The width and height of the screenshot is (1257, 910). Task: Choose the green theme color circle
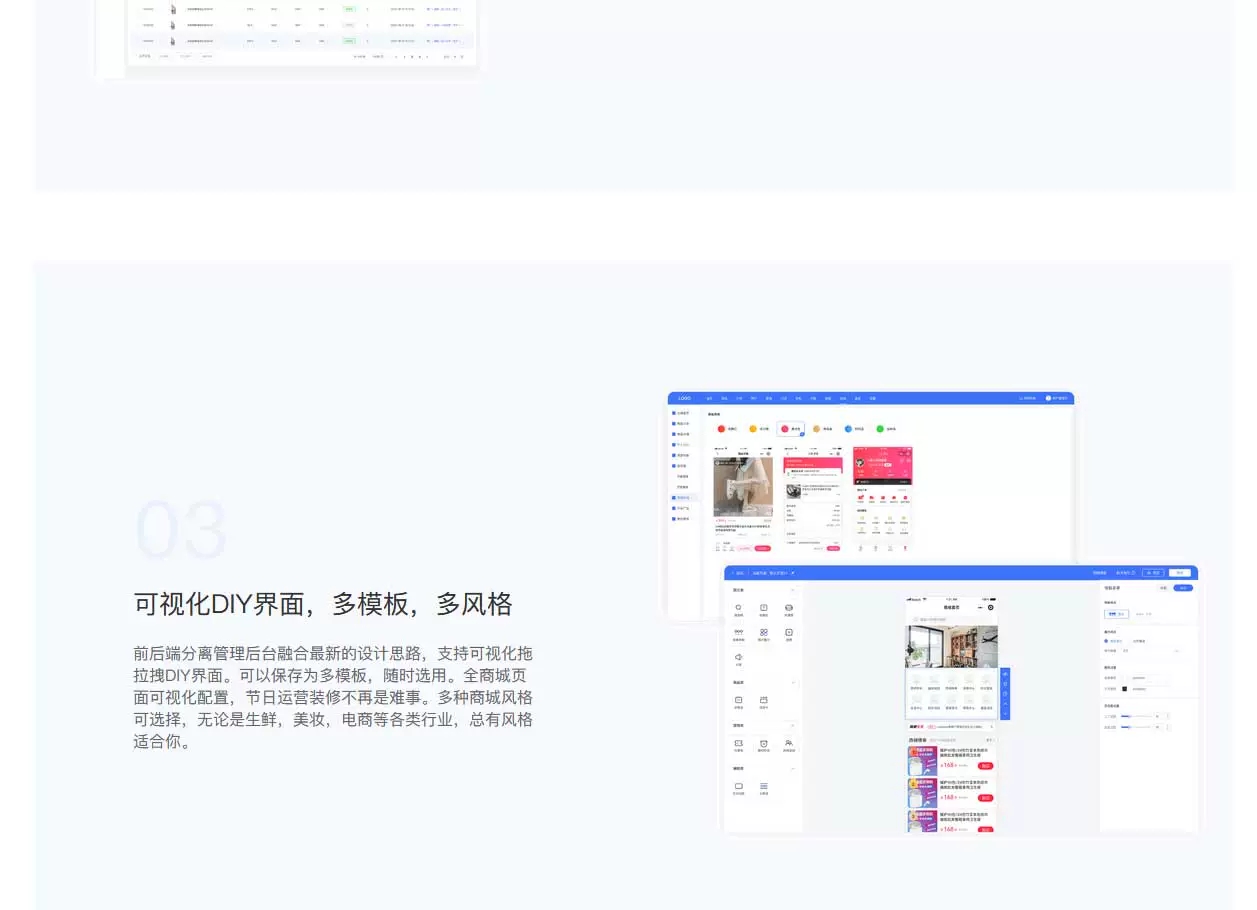(x=880, y=429)
